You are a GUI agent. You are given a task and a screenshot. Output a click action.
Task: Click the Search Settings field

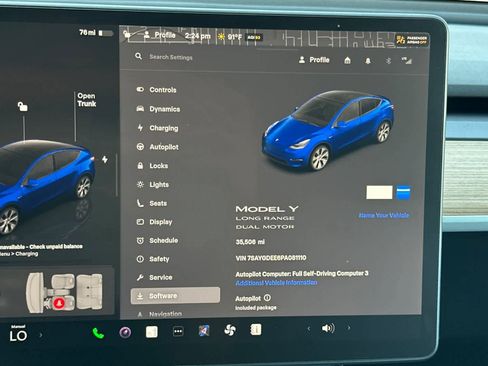point(171,57)
